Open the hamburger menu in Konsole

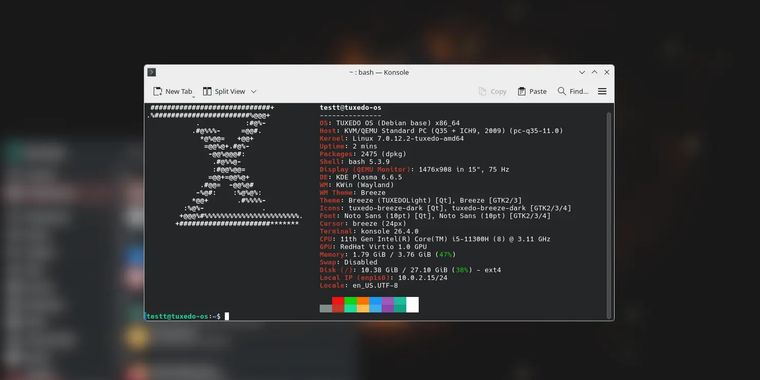click(x=602, y=91)
